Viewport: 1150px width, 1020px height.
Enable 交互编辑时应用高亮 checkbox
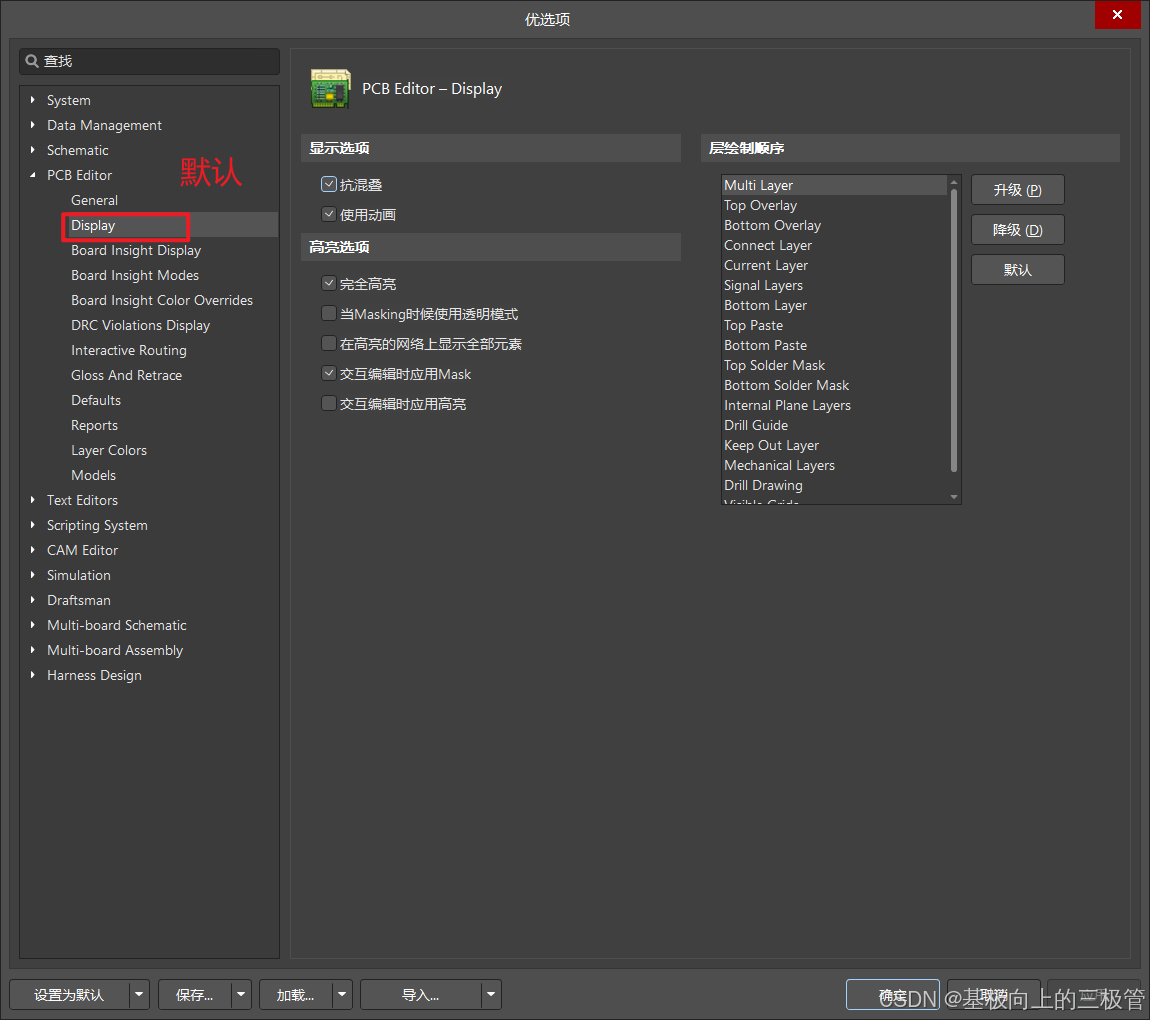click(329, 403)
